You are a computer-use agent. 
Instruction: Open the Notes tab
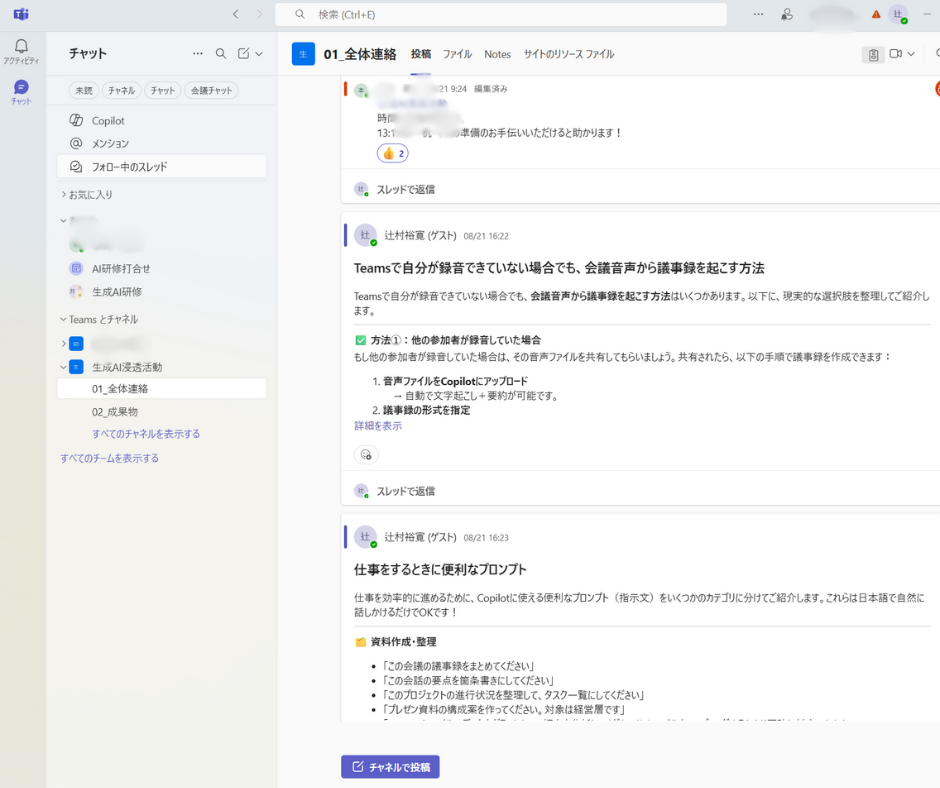[x=498, y=54]
